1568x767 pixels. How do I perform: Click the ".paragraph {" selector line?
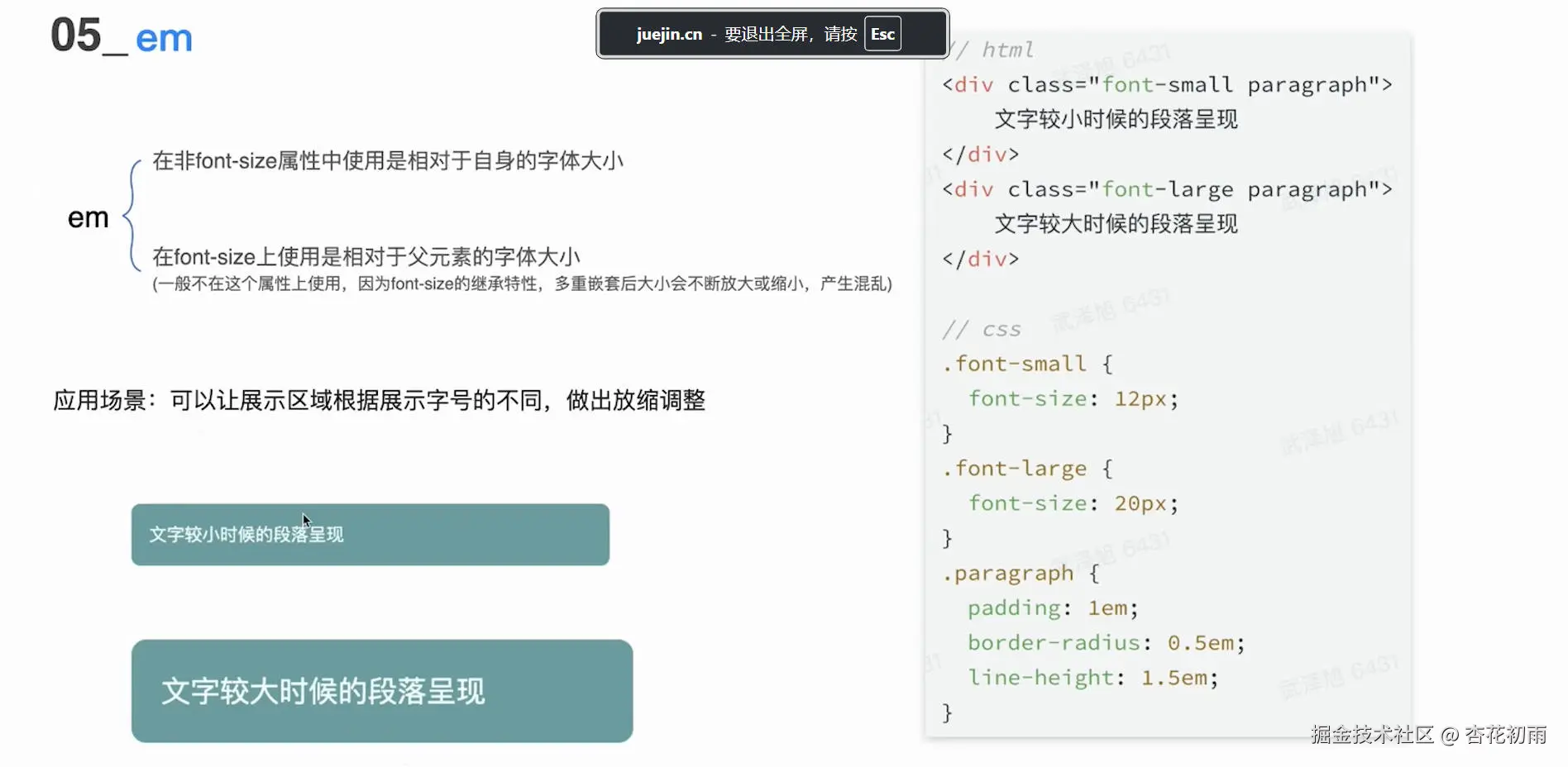[1021, 574]
